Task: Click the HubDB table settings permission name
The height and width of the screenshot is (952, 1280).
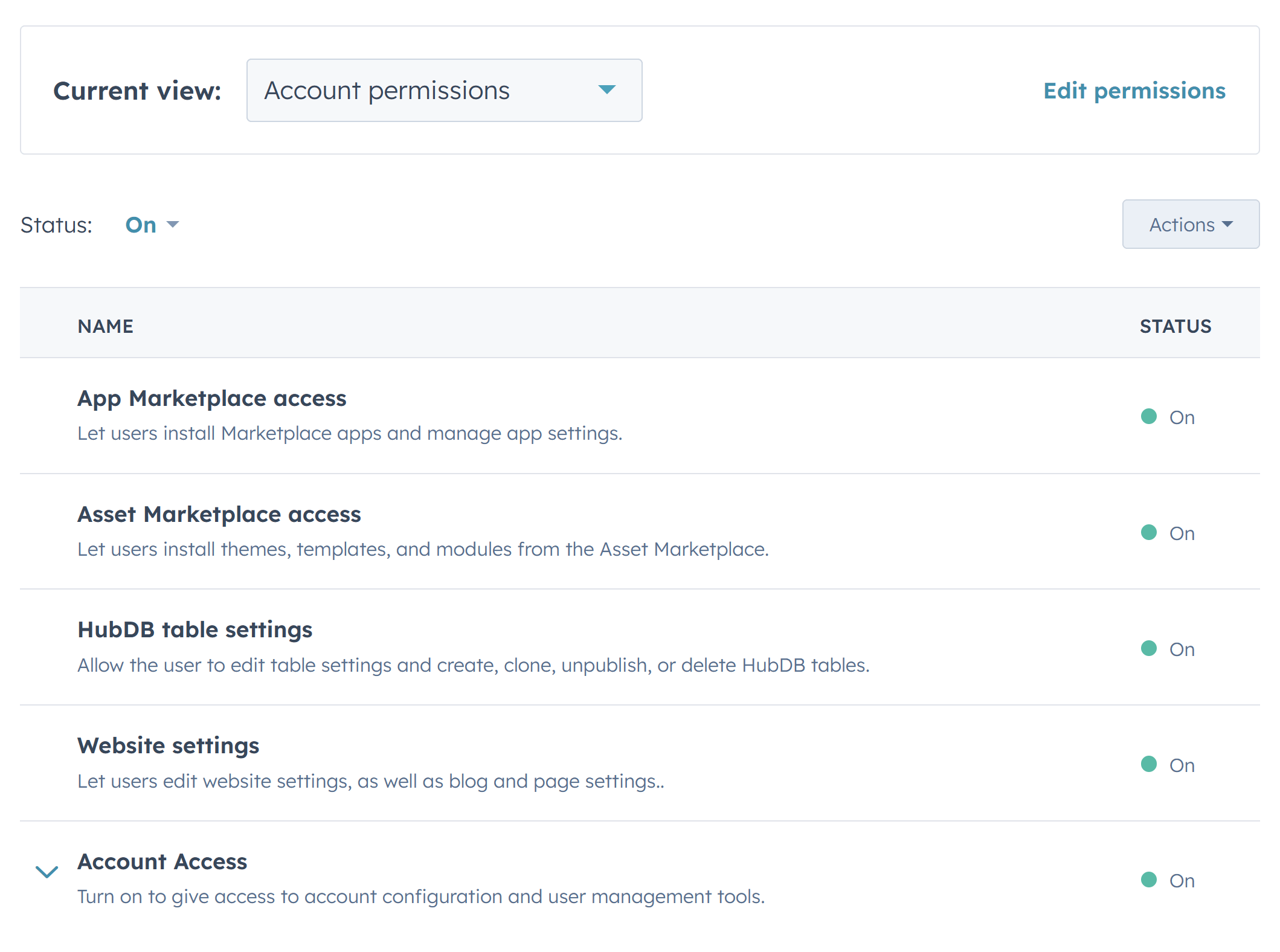Action: pyautogui.click(x=195, y=629)
